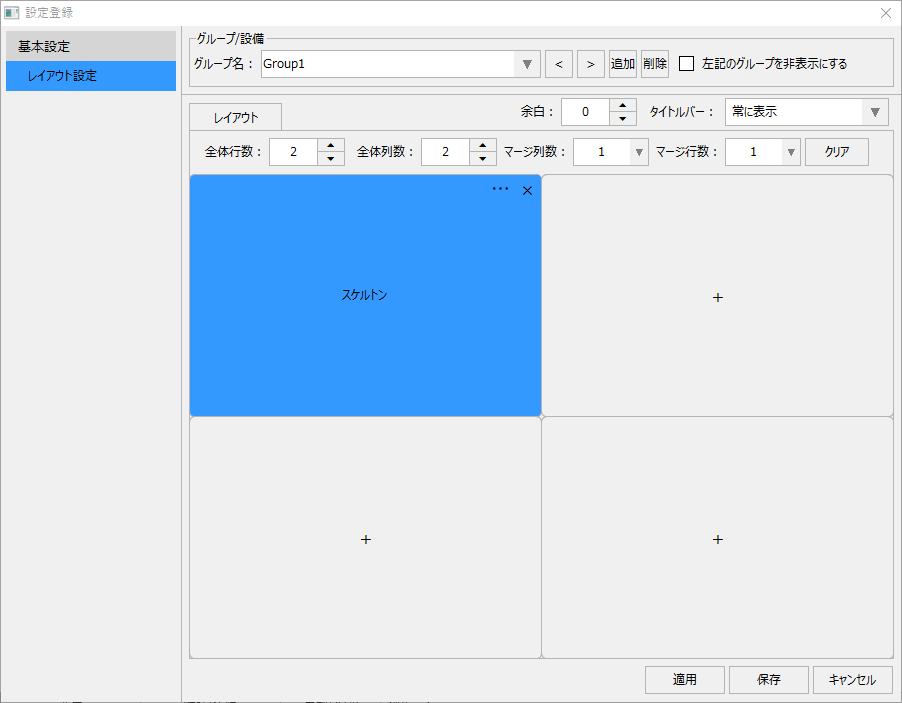Apply changes with the 適用 button
The height and width of the screenshot is (703, 902).
[684, 679]
